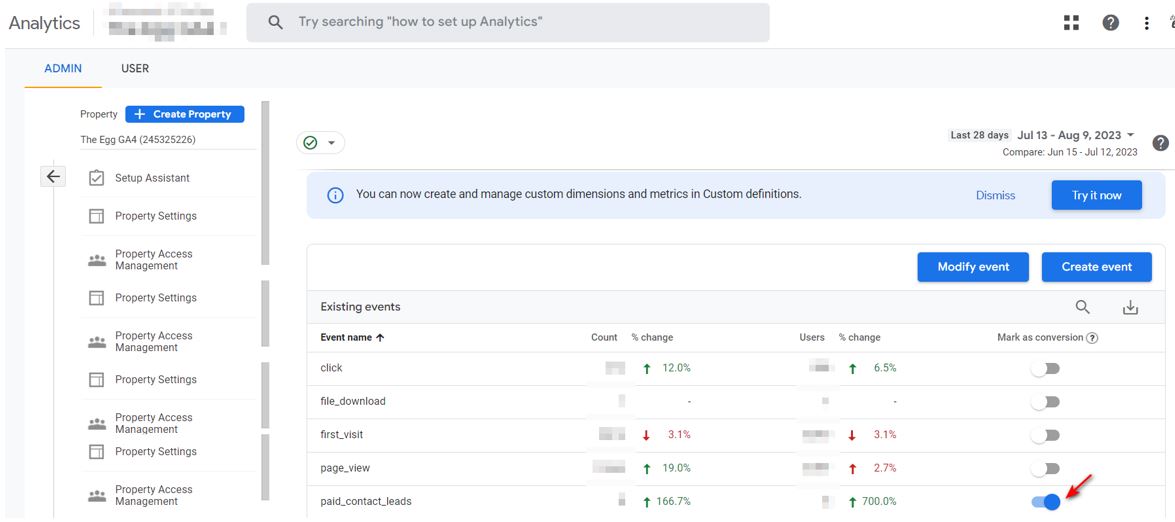Click the 12.0% count change value
1175x522 pixels.
tap(677, 368)
